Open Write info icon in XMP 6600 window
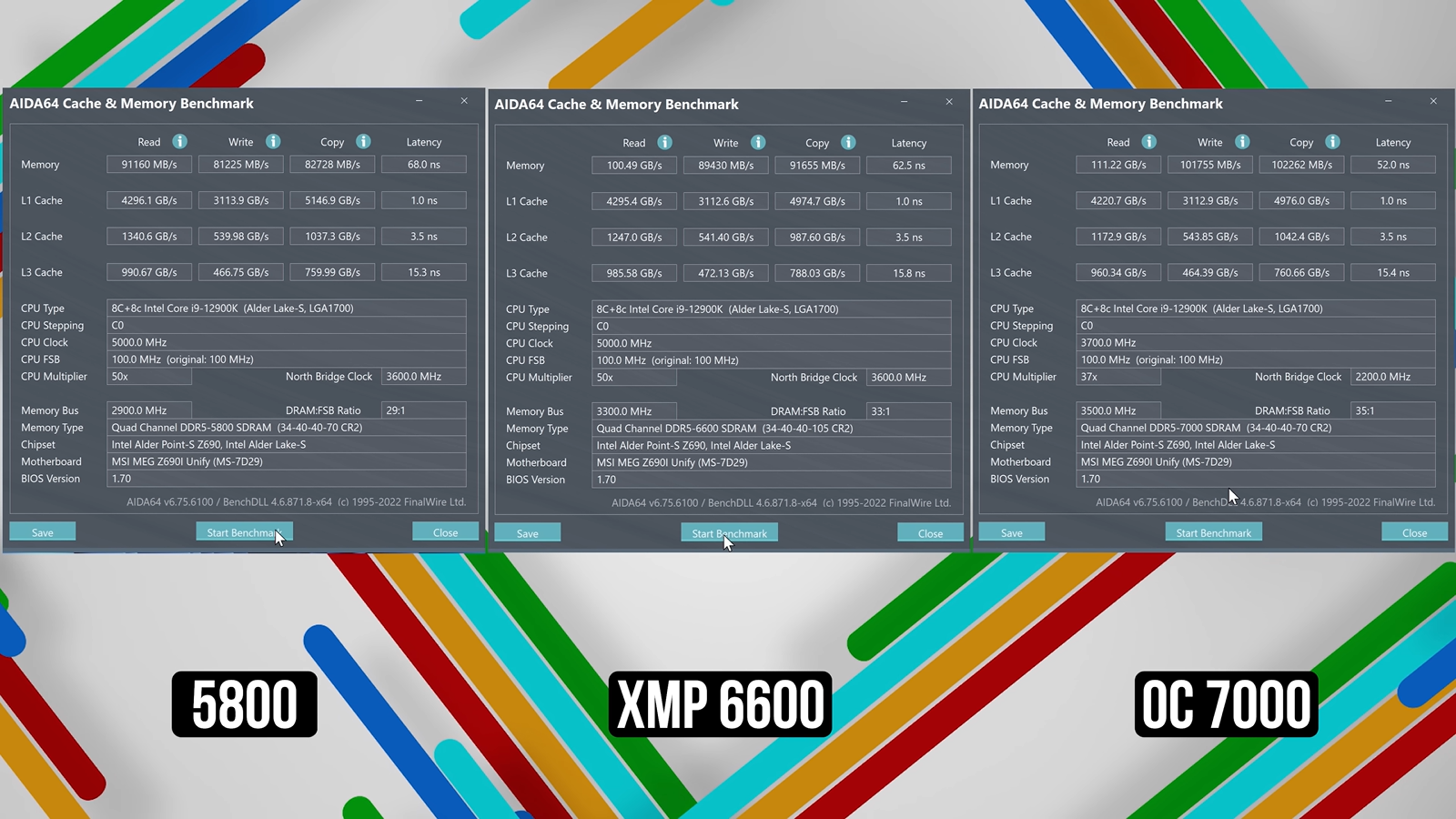The image size is (1456, 819). [x=758, y=142]
